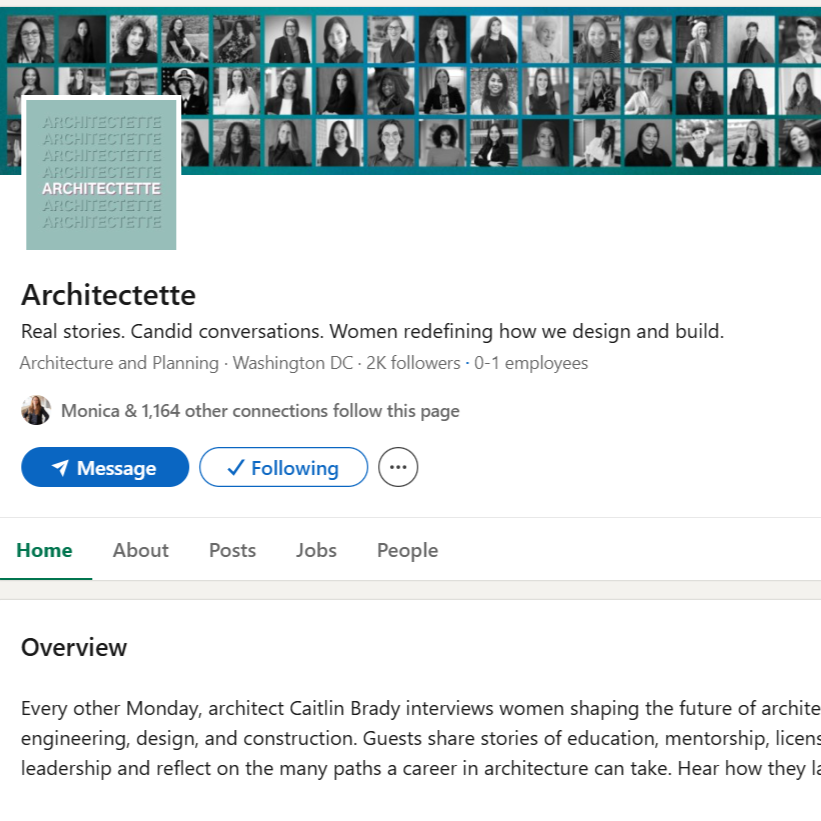Go to the People tab
Screen dimensions: 821x821
click(x=407, y=550)
